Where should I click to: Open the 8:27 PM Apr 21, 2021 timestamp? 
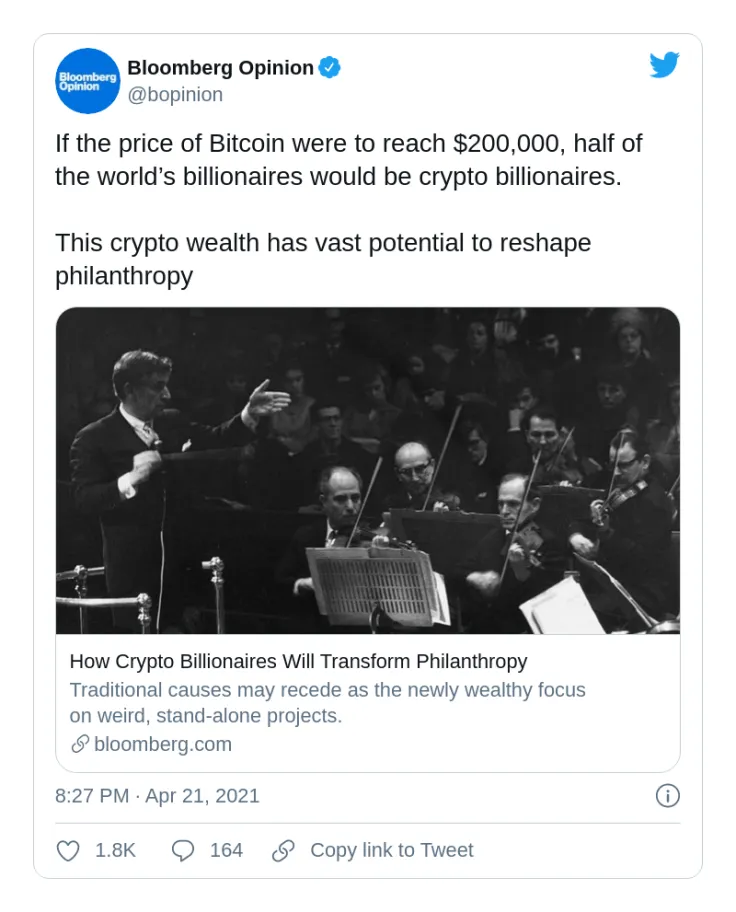pyautogui.click(x=157, y=796)
